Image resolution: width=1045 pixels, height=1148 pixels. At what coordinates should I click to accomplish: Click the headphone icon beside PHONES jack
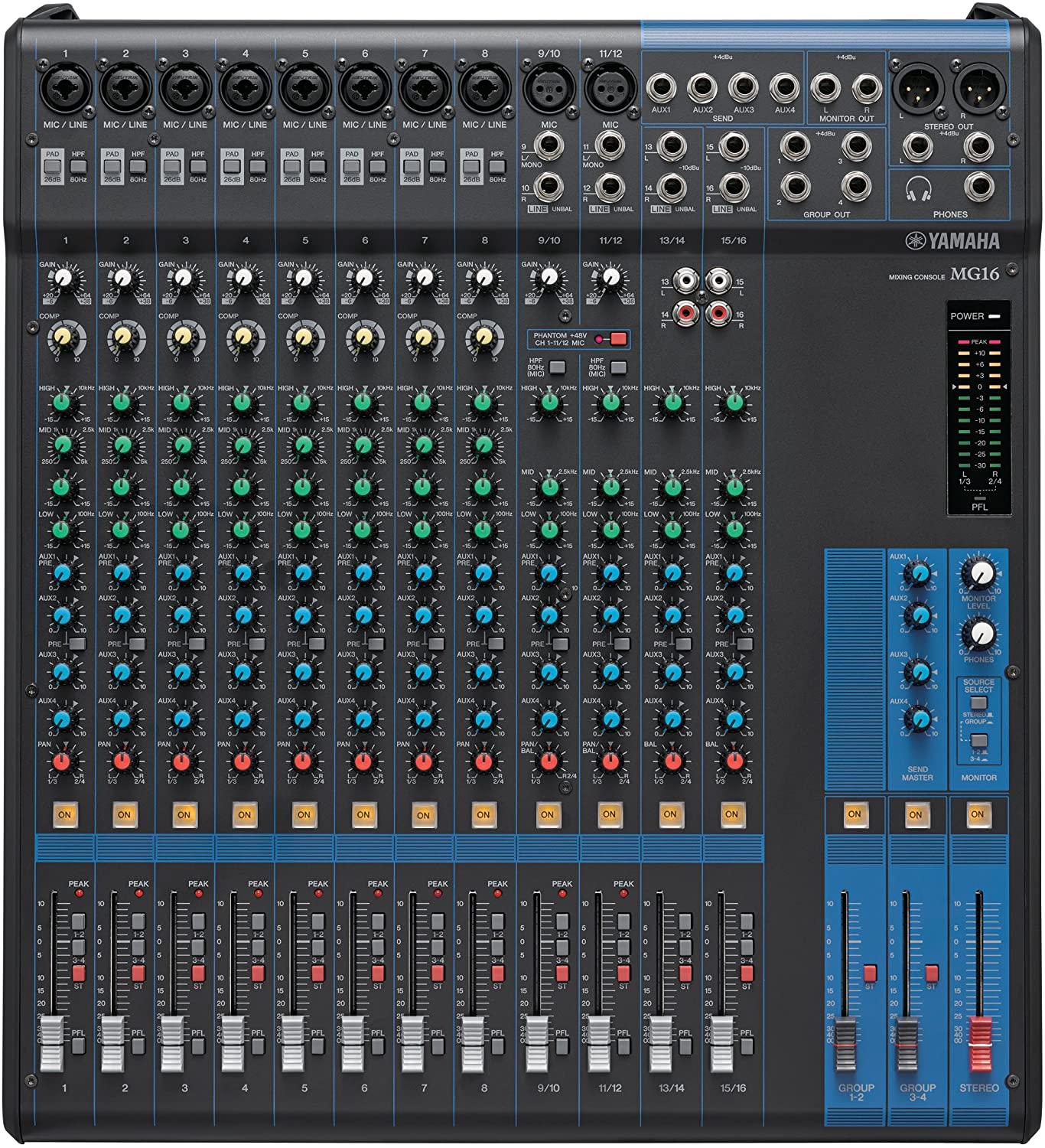click(918, 188)
